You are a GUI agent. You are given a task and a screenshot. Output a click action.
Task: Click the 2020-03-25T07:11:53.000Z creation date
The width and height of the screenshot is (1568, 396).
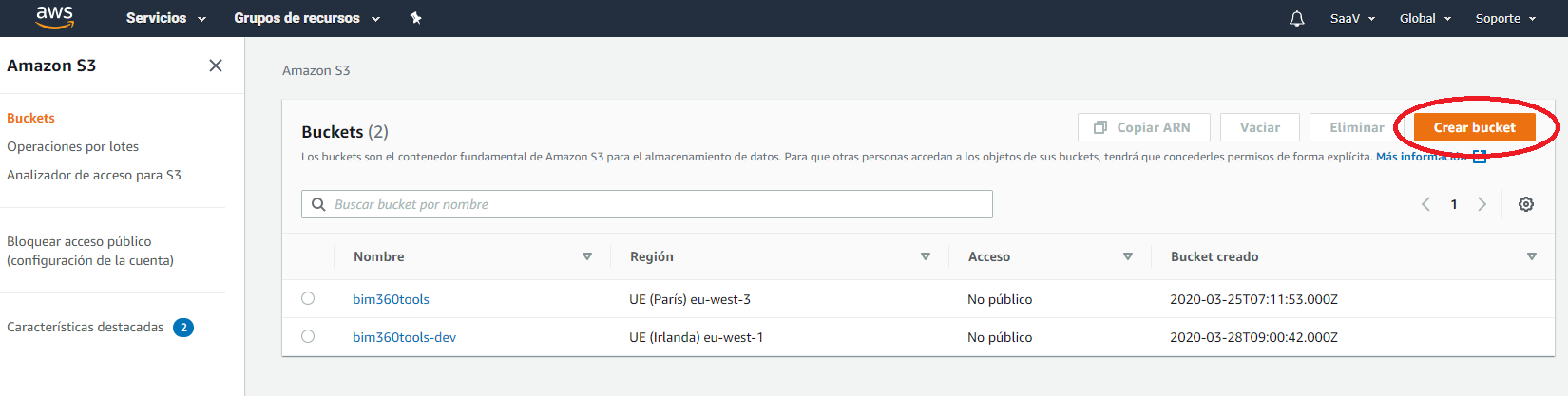click(x=1253, y=299)
